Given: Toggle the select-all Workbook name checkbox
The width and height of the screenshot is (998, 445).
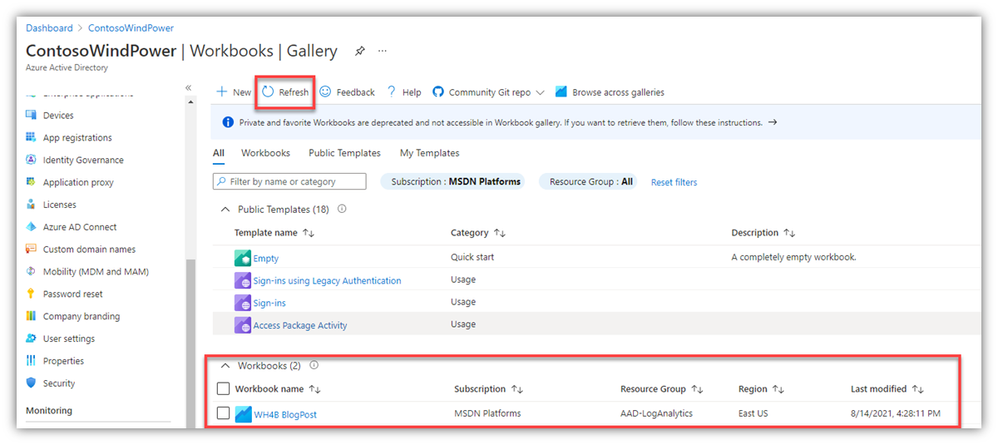Looking at the screenshot, I should pos(223,389).
